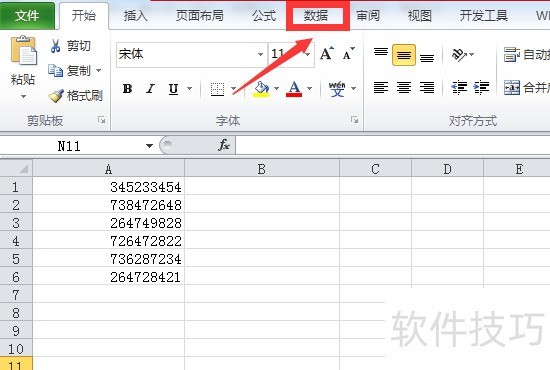The height and width of the screenshot is (370, 550).
Task: Toggle middle vertical alignment button
Action: pos(404,55)
